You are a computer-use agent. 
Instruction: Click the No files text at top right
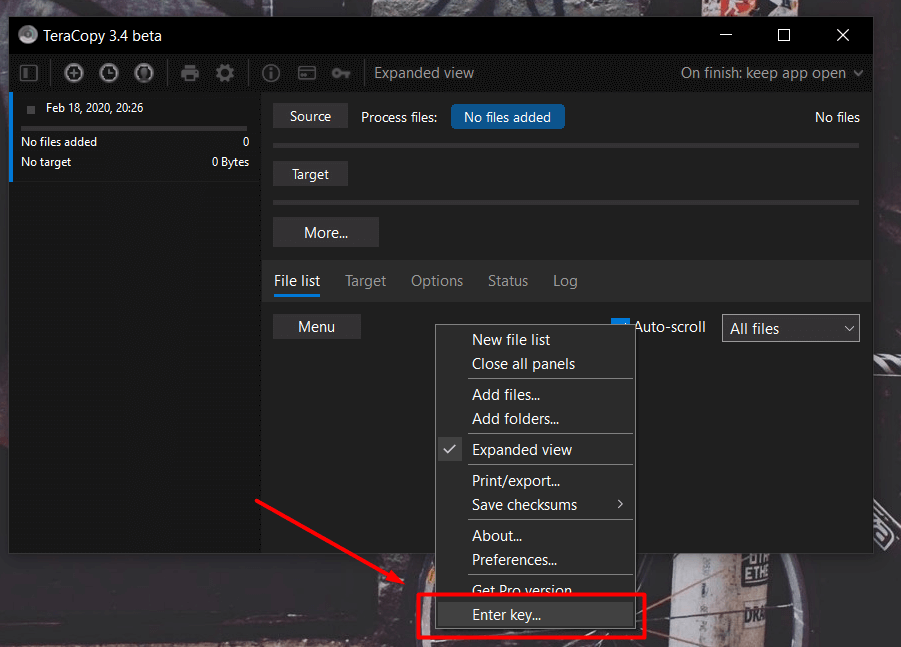(x=837, y=117)
